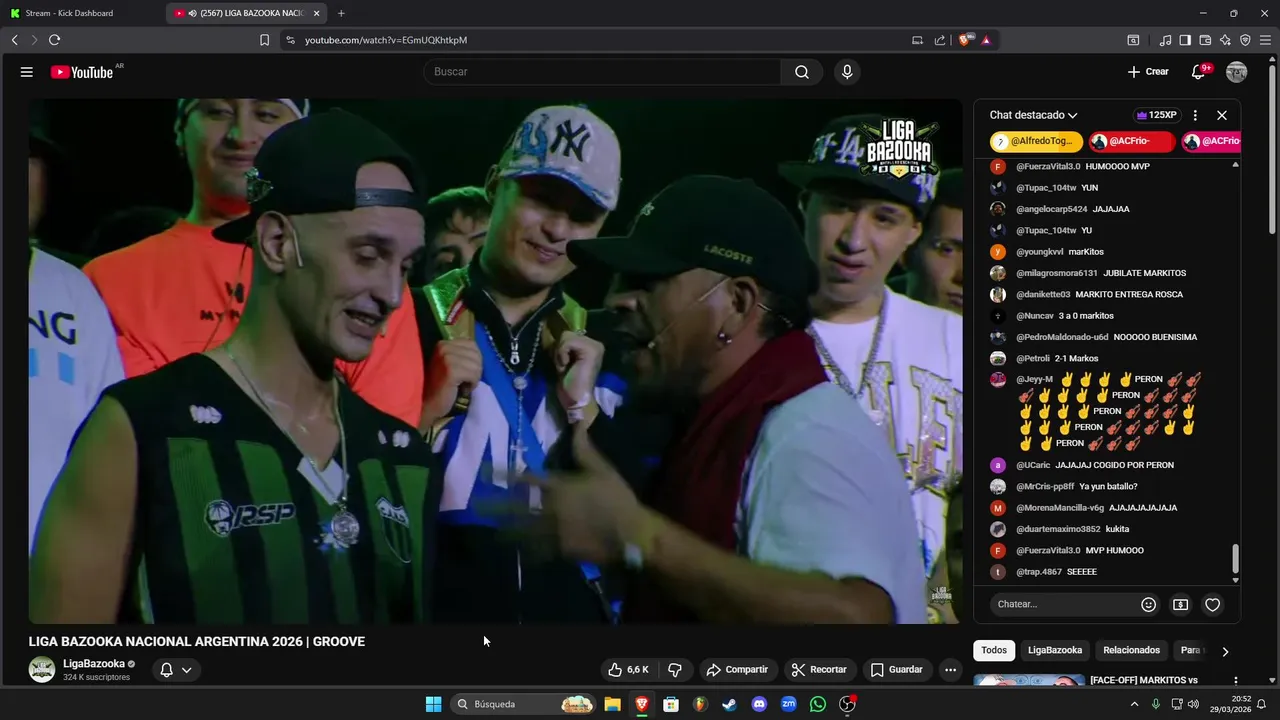
Task: Open LigaBazooka channel avatar
Action: (x=42, y=670)
